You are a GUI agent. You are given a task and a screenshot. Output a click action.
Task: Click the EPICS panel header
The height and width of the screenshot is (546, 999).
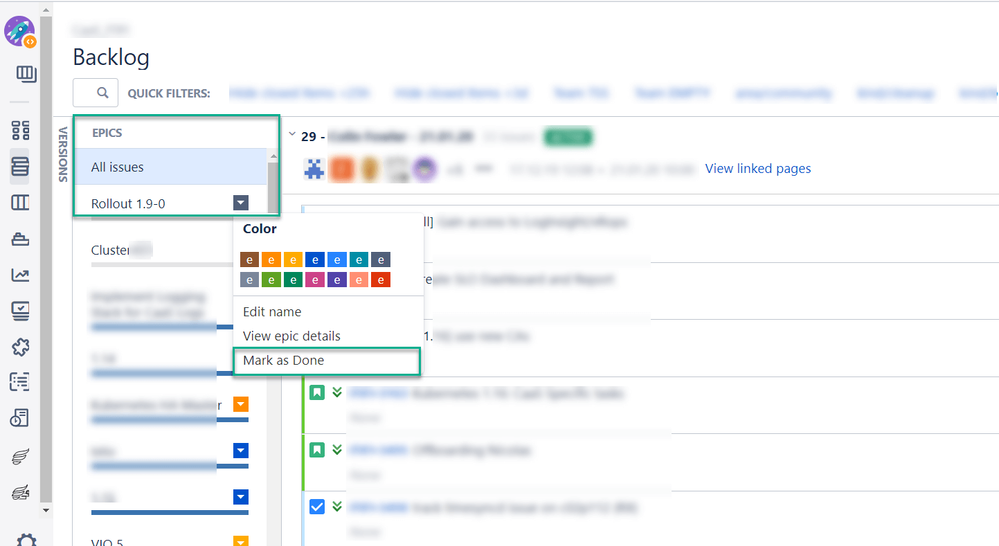click(107, 133)
